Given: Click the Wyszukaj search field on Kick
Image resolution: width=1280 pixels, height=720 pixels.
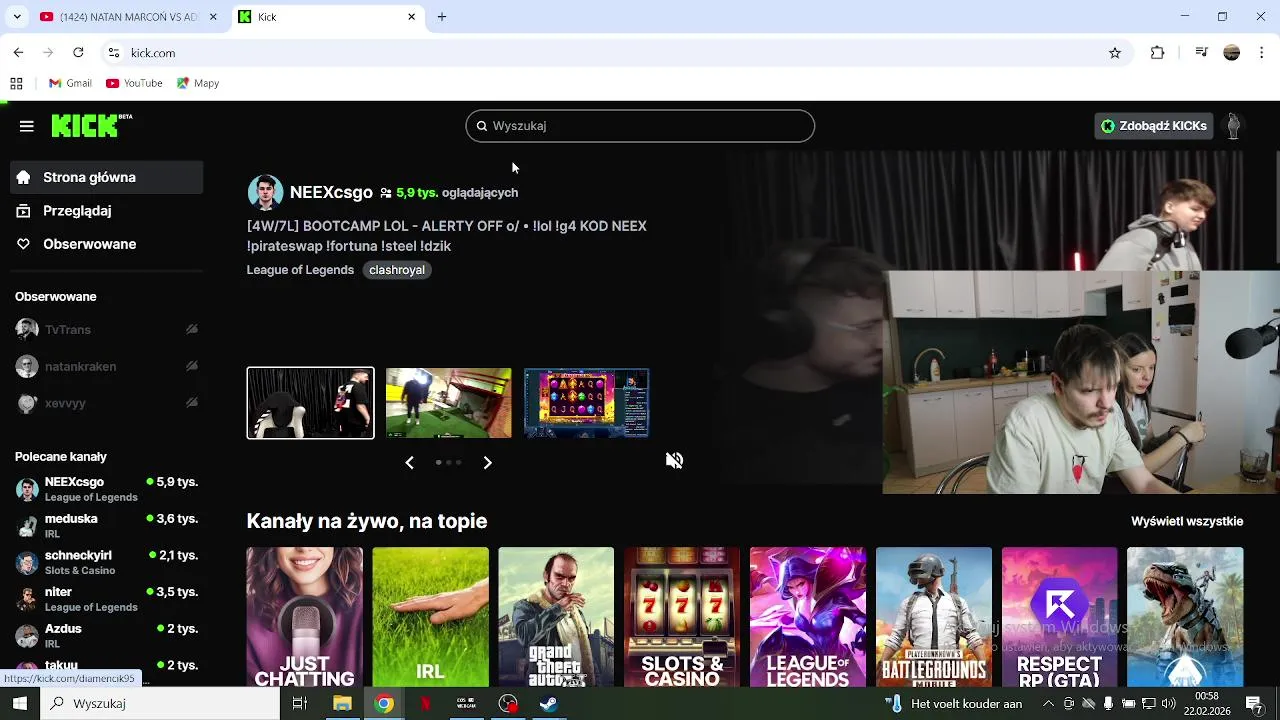Looking at the screenshot, I should point(640,126).
